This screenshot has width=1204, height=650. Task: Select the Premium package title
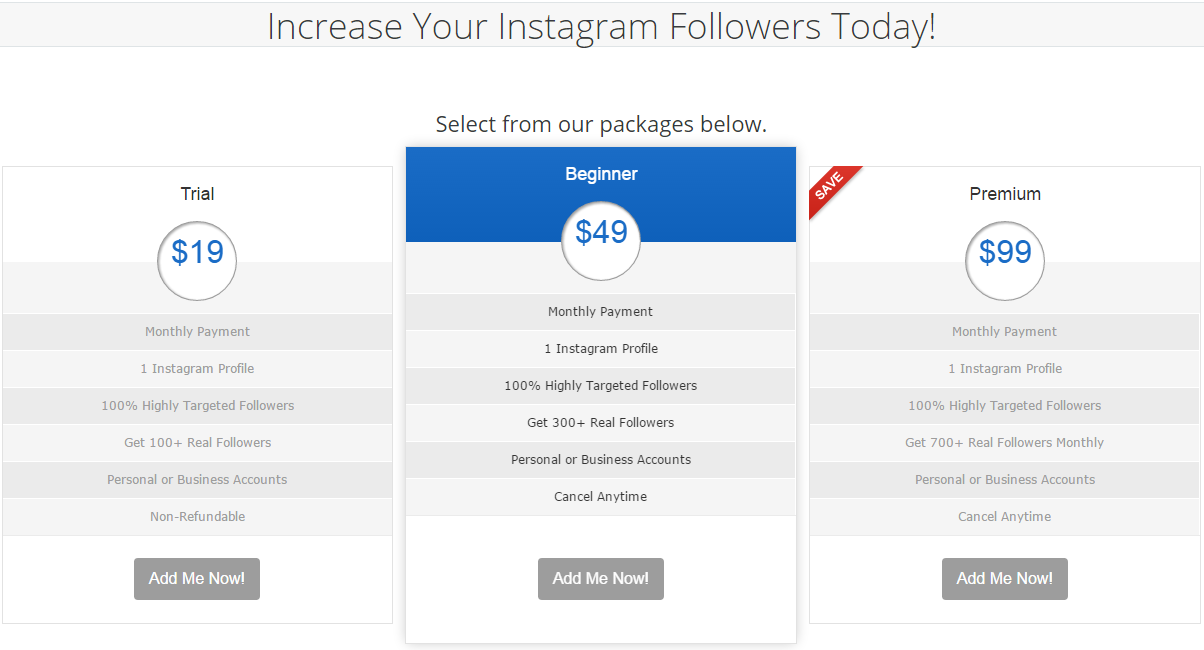tap(1005, 194)
